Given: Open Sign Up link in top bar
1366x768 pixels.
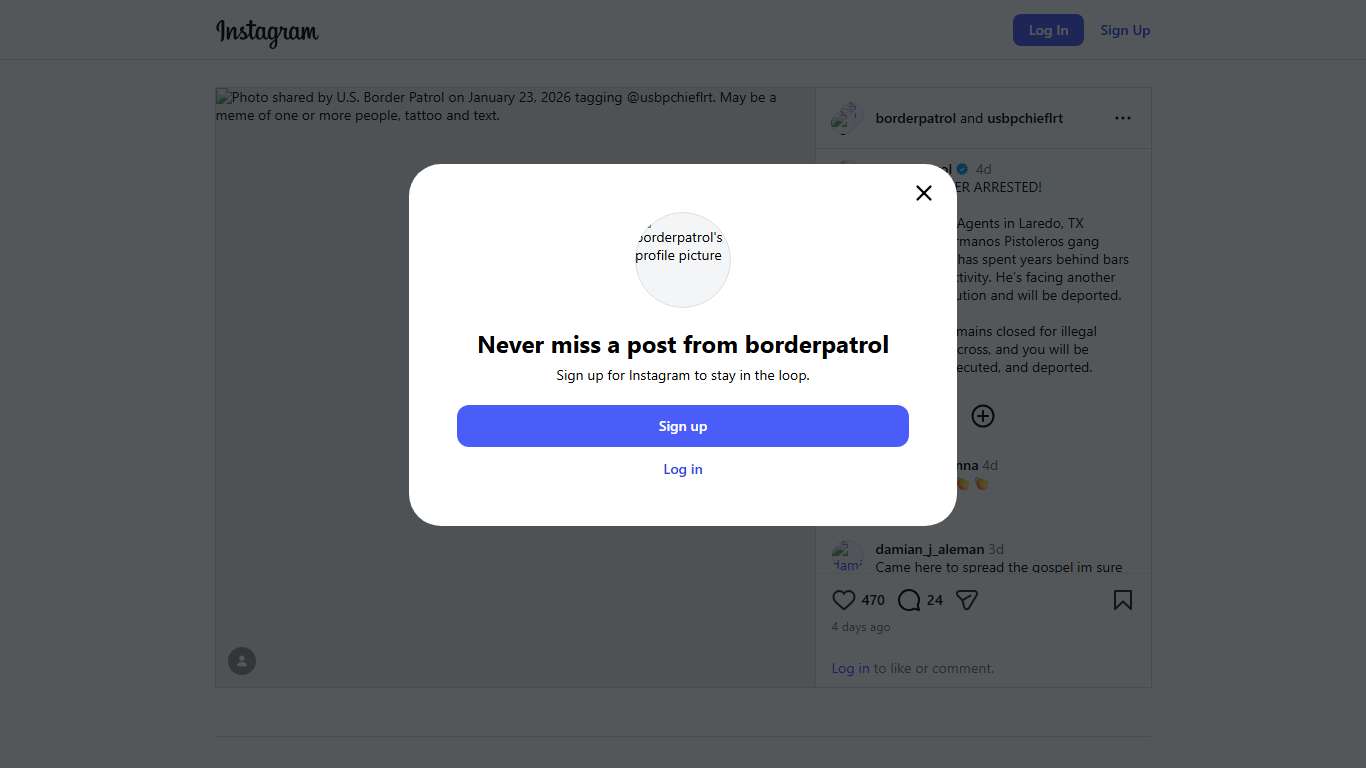Looking at the screenshot, I should 1125,30.
